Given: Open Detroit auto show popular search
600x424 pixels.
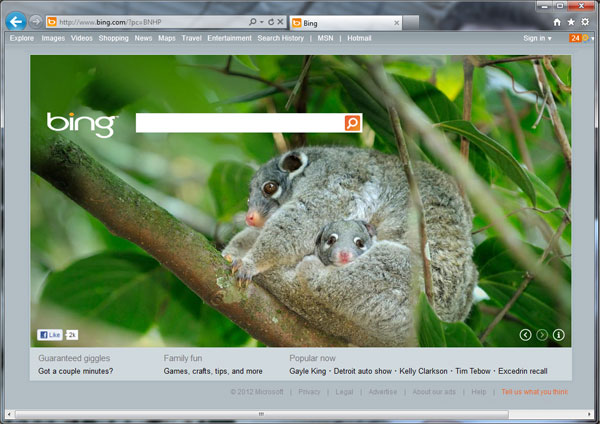Looking at the screenshot, I should click(363, 371).
